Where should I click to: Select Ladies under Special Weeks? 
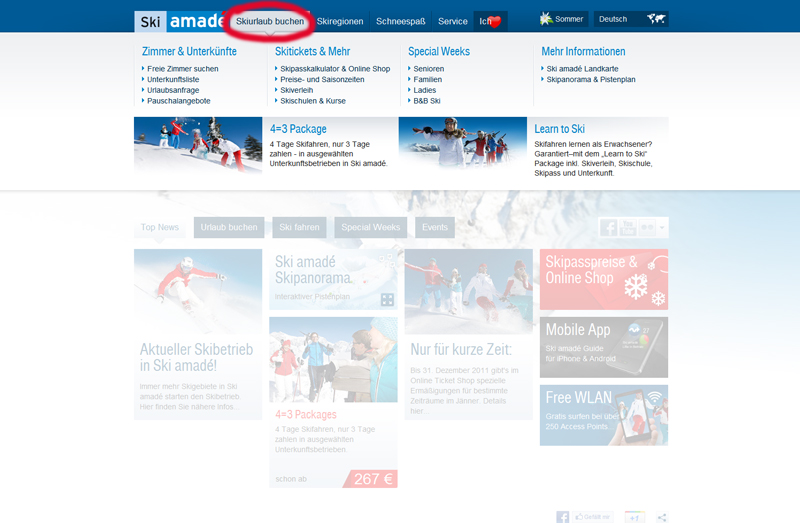(424, 90)
